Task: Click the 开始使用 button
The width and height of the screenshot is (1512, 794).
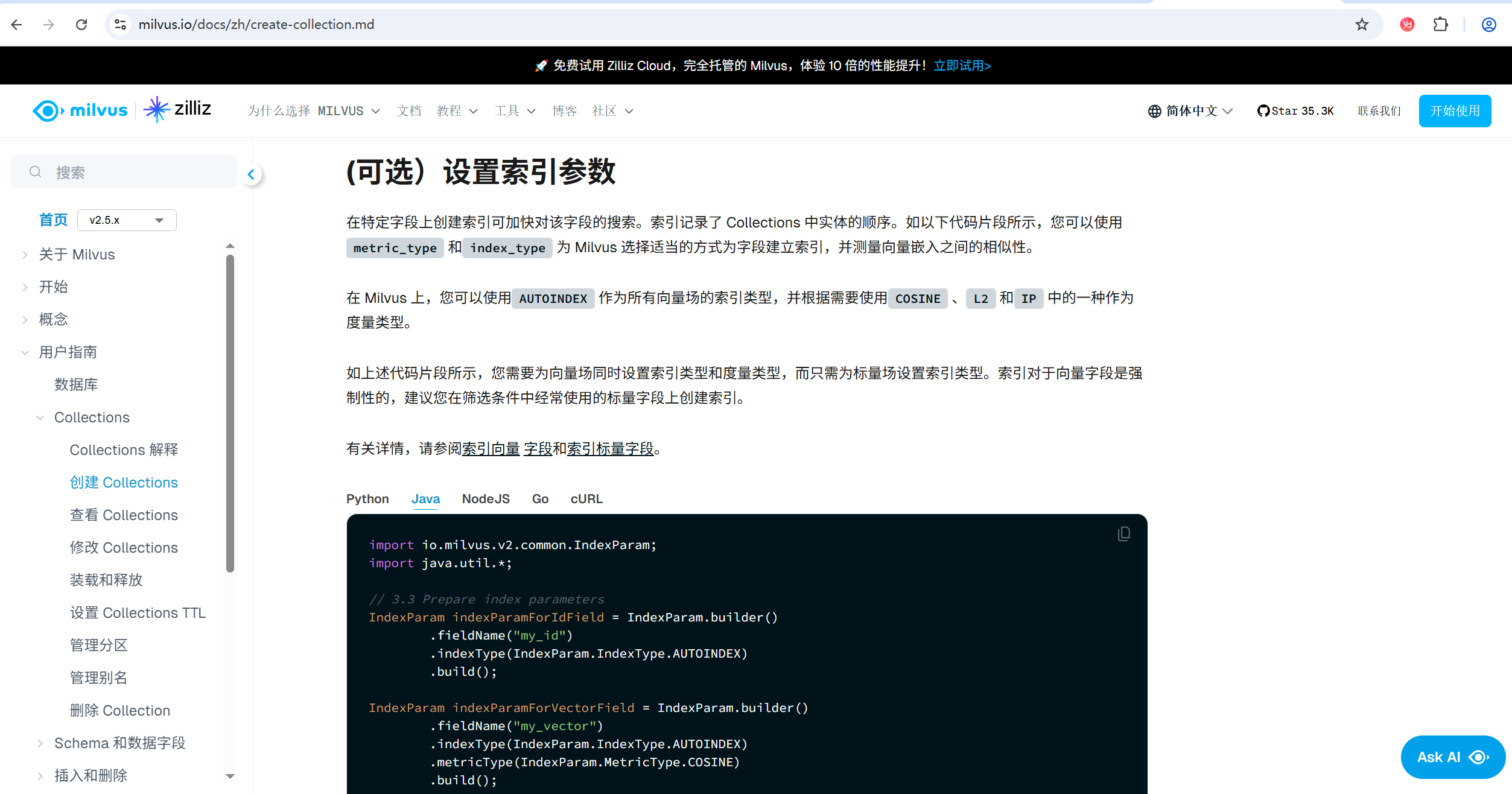Action: click(x=1455, y=110)
